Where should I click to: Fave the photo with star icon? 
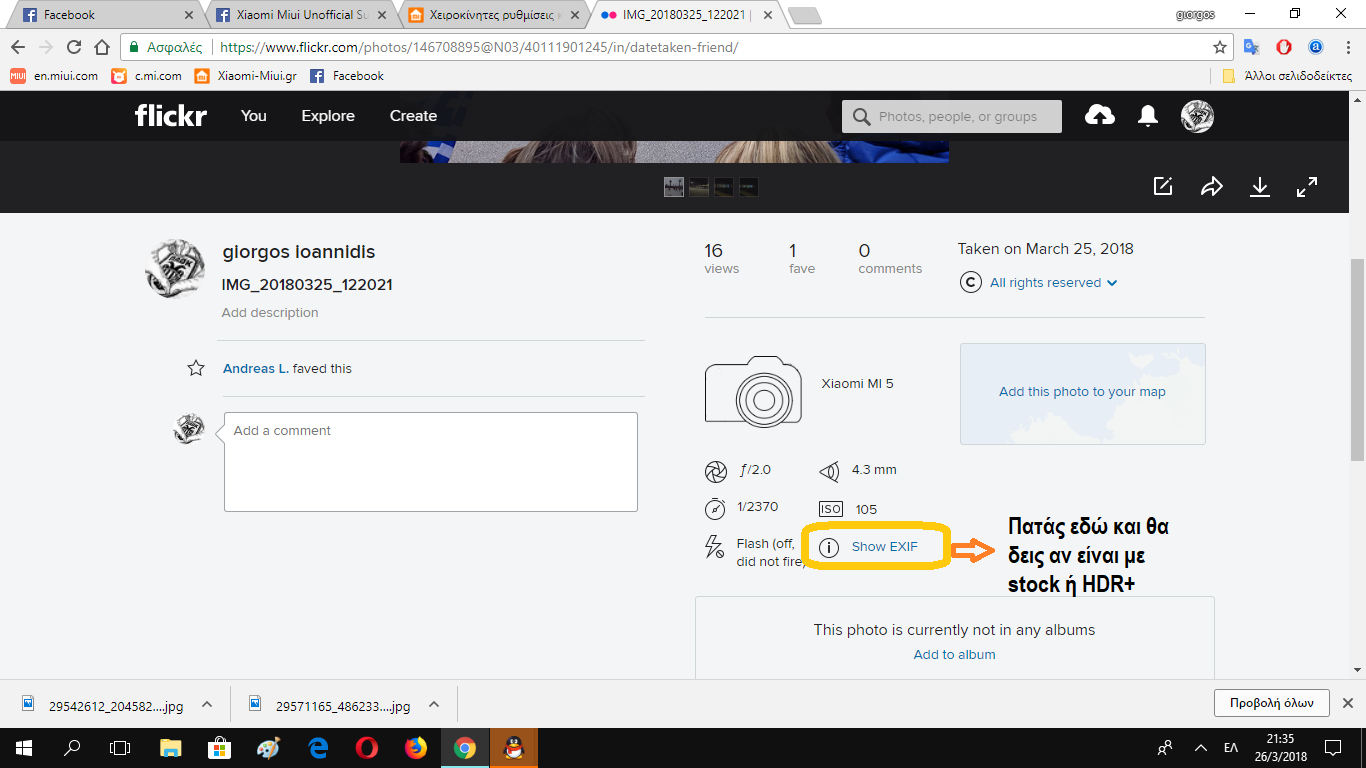(x=196, y=369)
